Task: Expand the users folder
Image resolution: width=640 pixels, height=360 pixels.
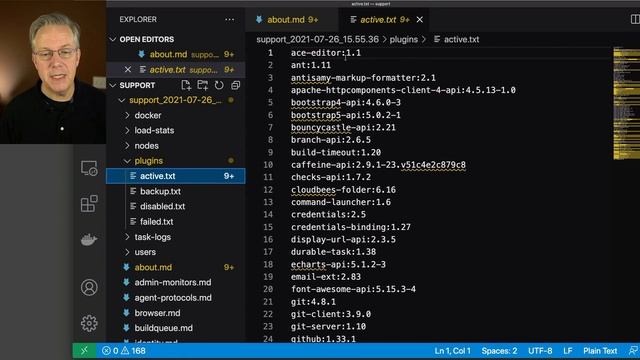Action: pos(127,252)
